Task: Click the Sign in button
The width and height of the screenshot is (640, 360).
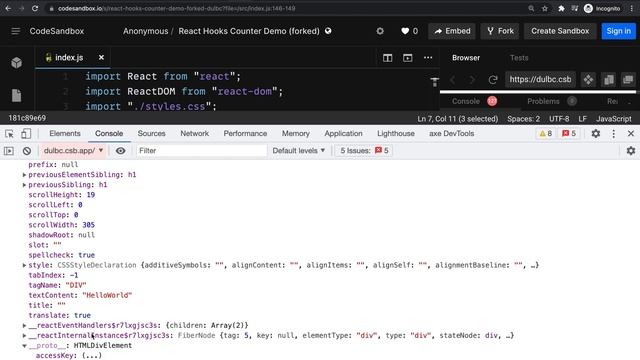Action: (618, 31)
